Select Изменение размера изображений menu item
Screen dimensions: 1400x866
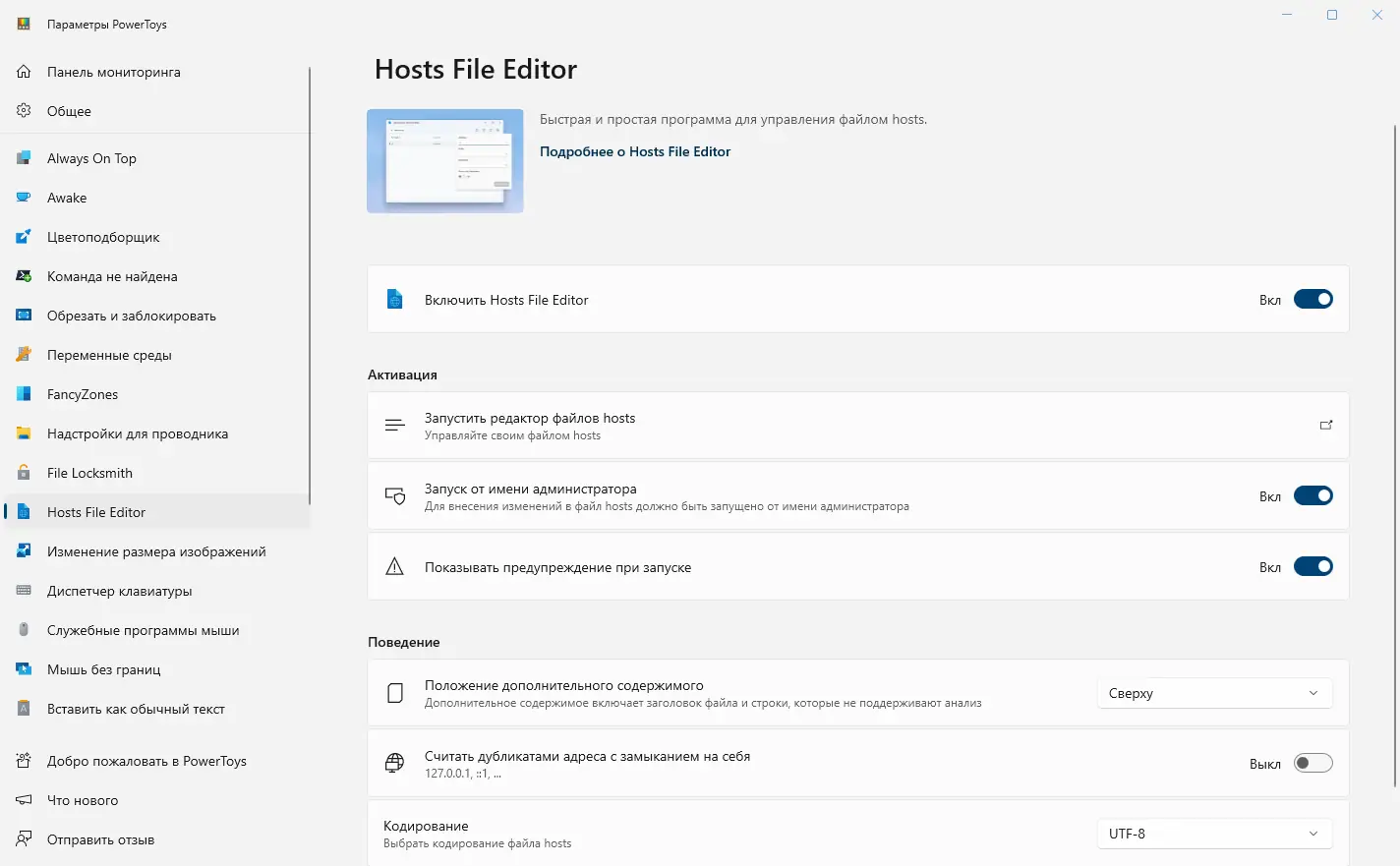pyautogui.click(x=156, y=551)
